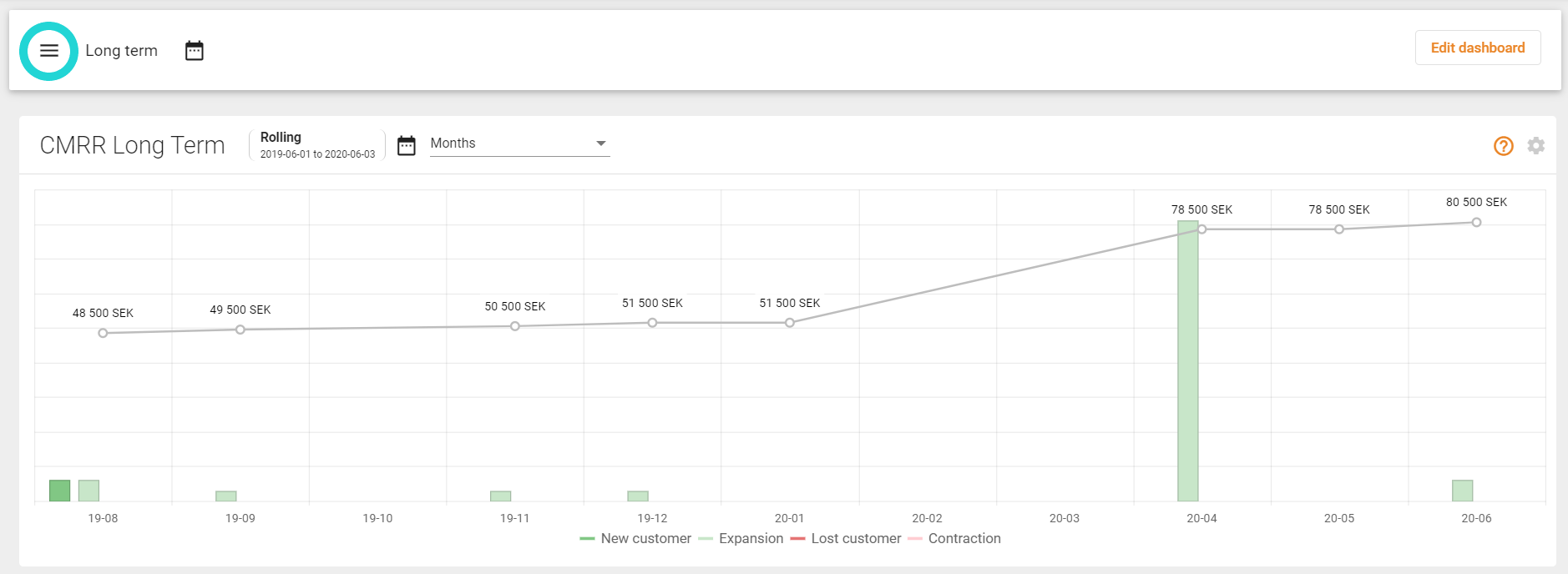
Task: Click the light green Expansion bar in 19-08
Action: pyautogui.click(x=89, y=491)
